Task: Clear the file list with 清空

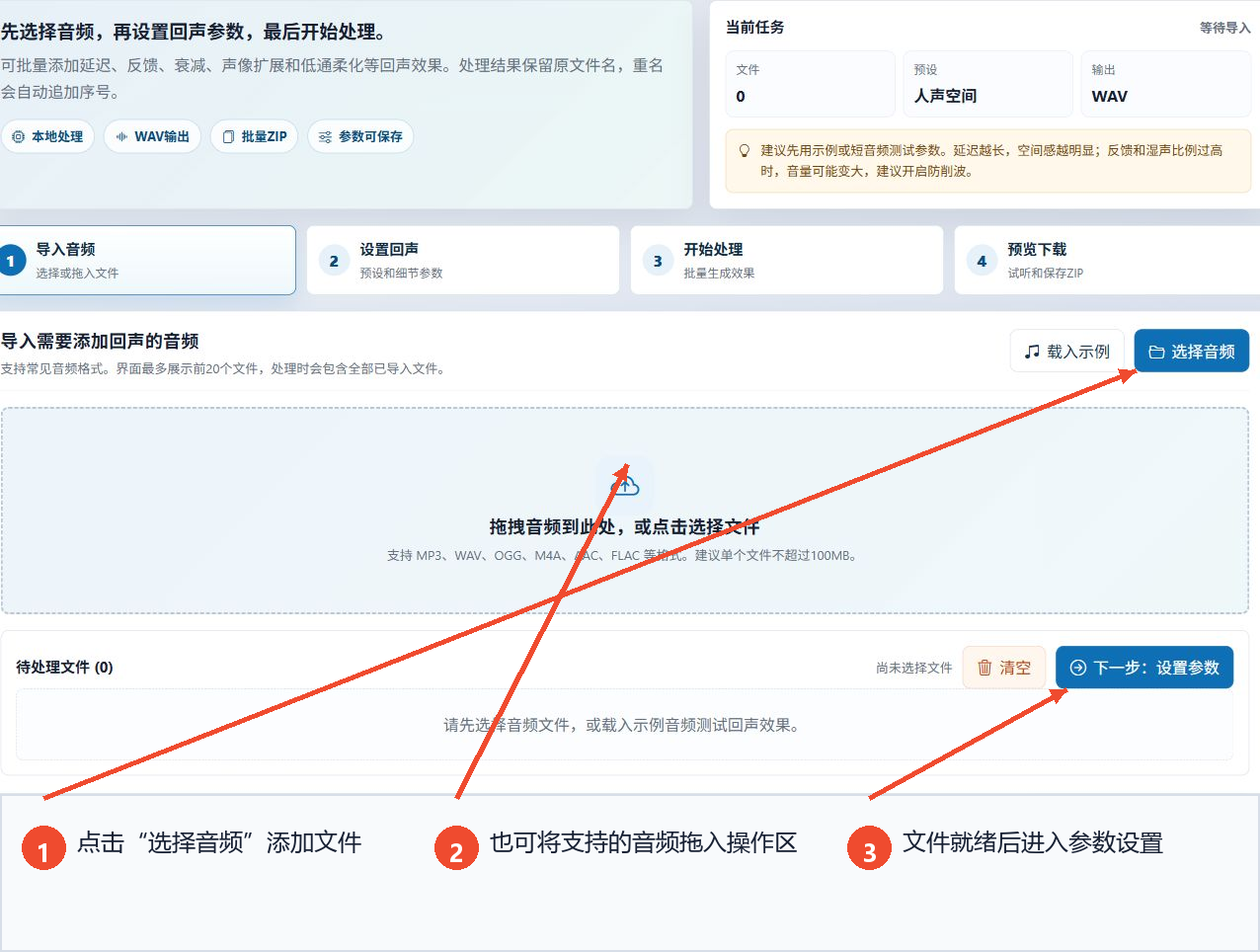Action: click(1003, 668)
